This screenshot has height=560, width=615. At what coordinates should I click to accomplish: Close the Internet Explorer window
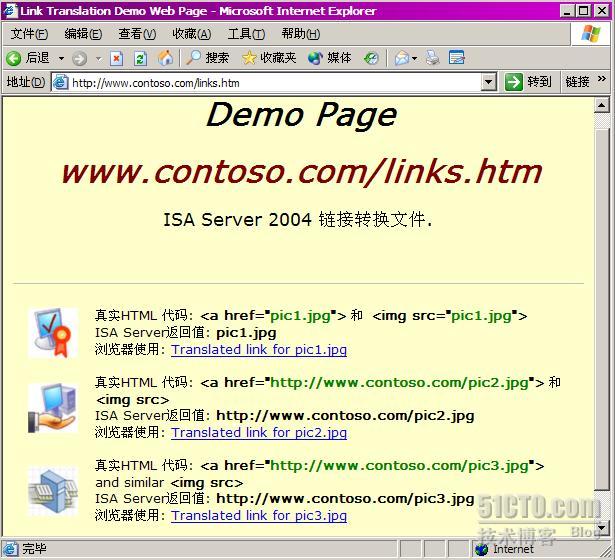(x=602, y=11)
